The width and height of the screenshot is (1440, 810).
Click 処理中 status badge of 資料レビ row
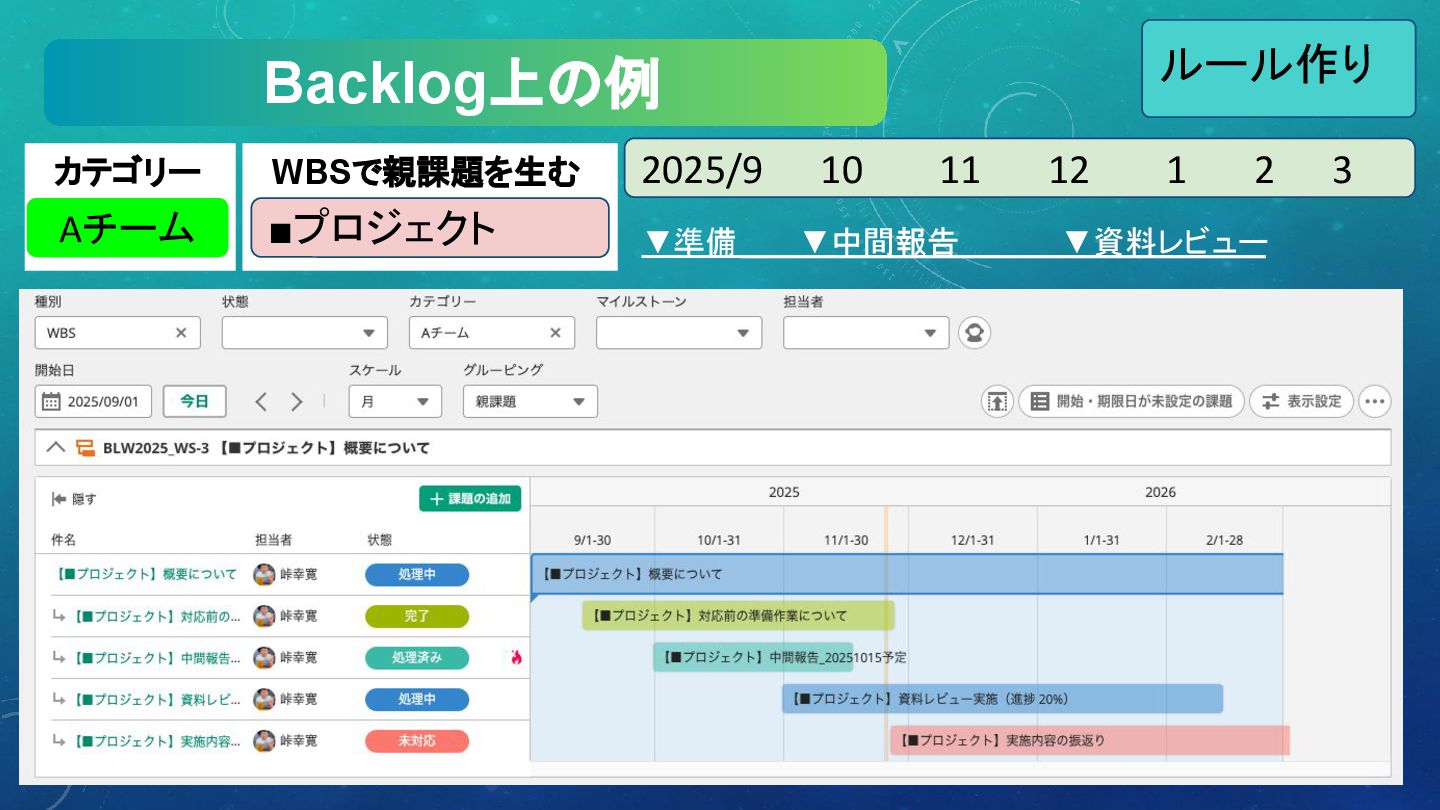[417, 700]
